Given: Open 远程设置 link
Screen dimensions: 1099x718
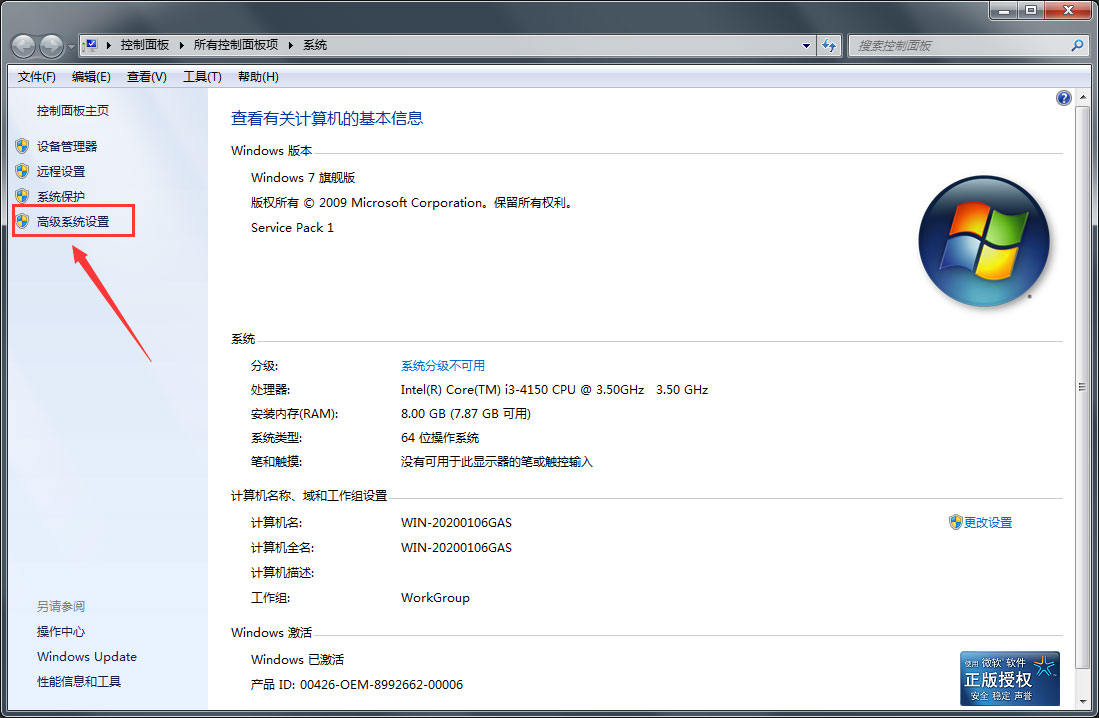Looking at the screenshot, I should pyautogui.click(x=61, y=171).
